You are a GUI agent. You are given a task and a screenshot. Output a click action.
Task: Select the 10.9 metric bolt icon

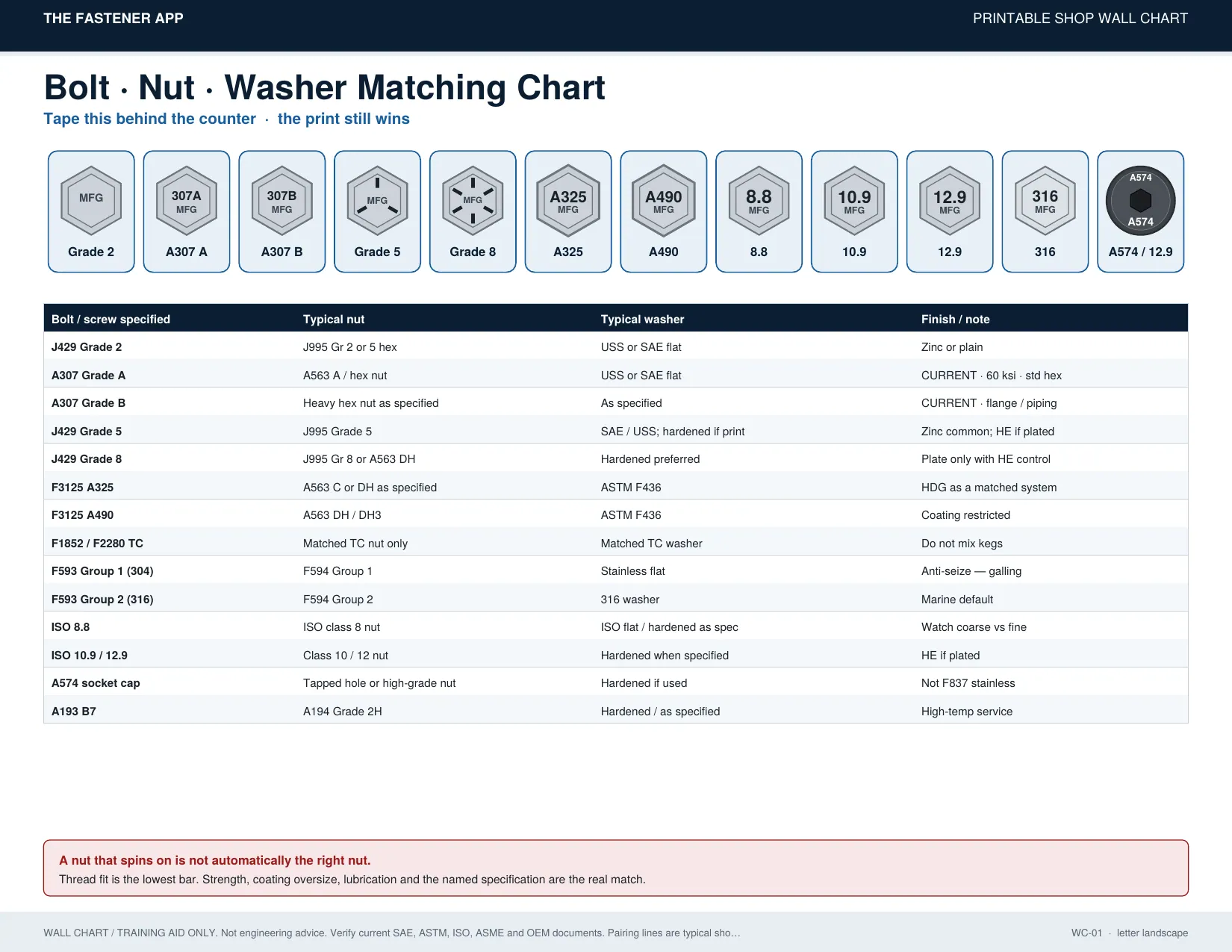tap(854, 201)
